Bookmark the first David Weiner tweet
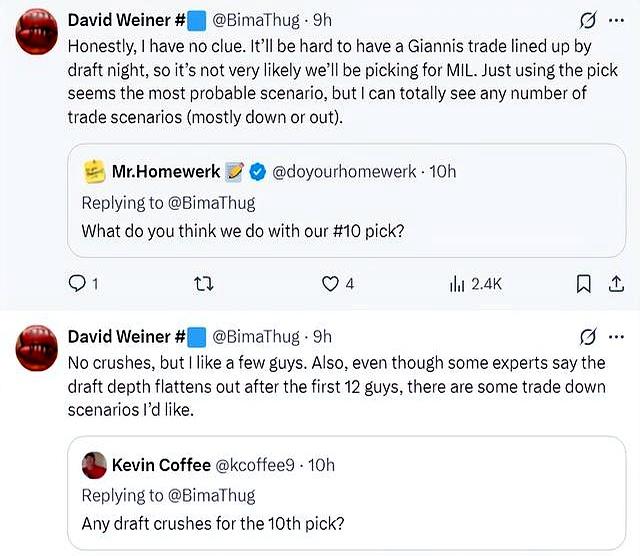Screen dimensions: 640x556 coord(584,284)
